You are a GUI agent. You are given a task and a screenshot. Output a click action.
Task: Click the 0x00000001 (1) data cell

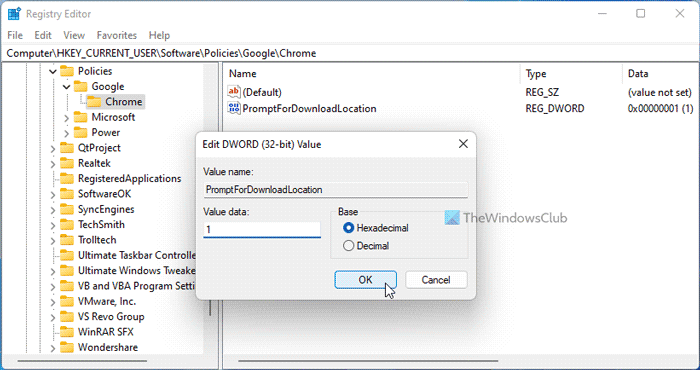pyautogui.click(x=660, y=108)
